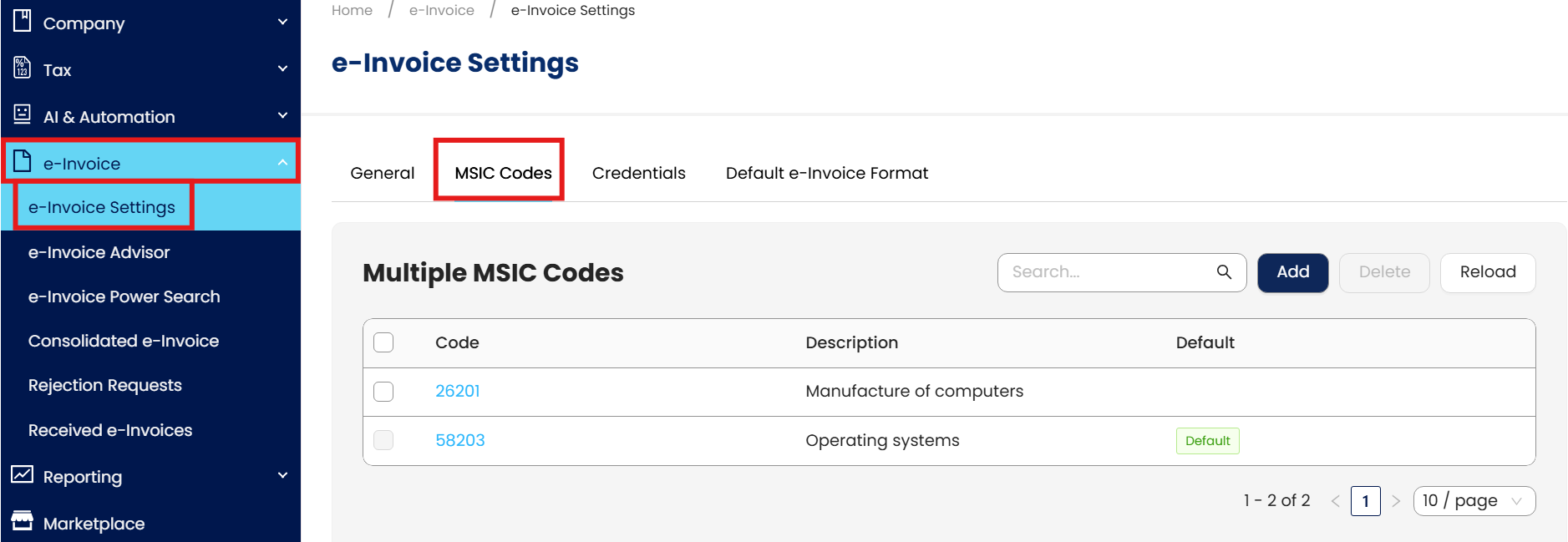Click the search magnifier icon
1568x542 pixels.
1224,272
